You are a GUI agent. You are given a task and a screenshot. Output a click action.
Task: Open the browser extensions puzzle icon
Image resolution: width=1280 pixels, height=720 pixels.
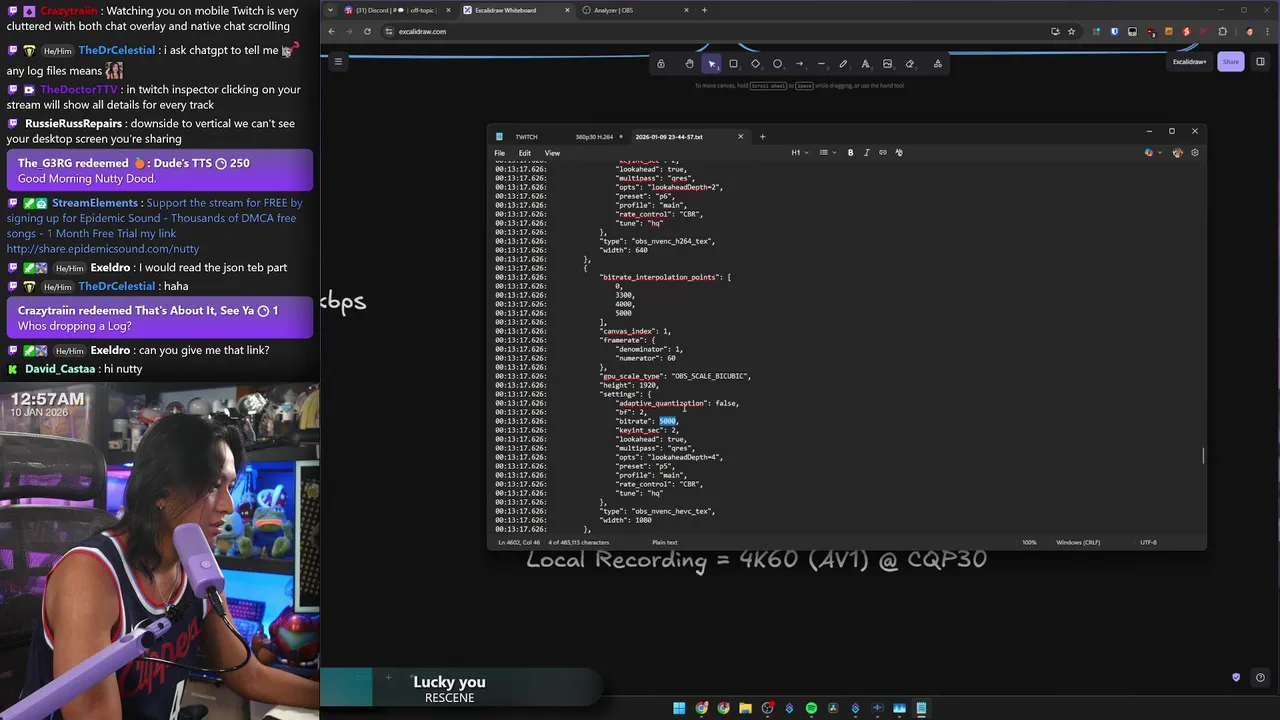(1222, 31)
